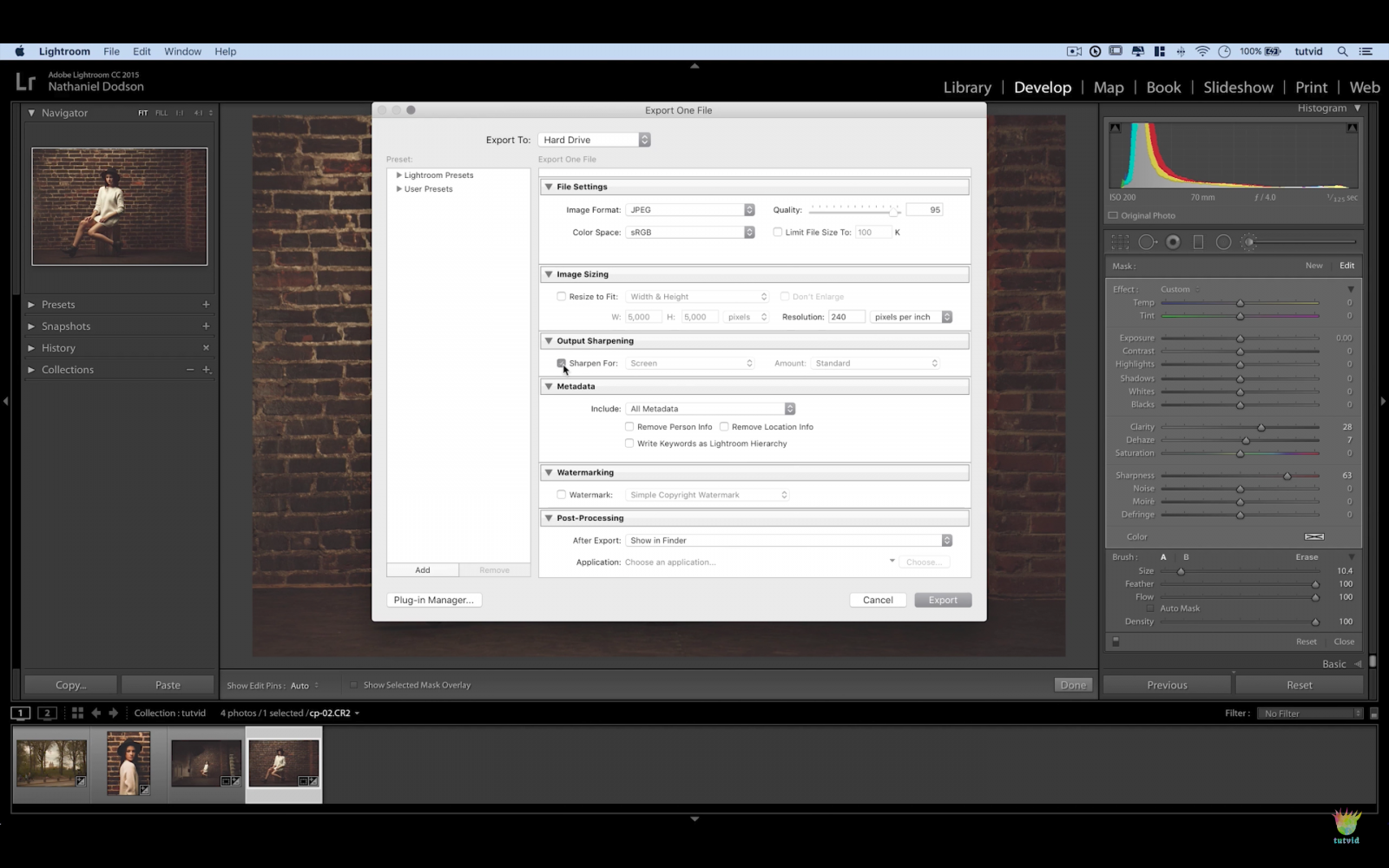This screenshot has width=1389, height=868.
Task: Open the Red Eye Correction tool
Action: [x=1173, y=241]
